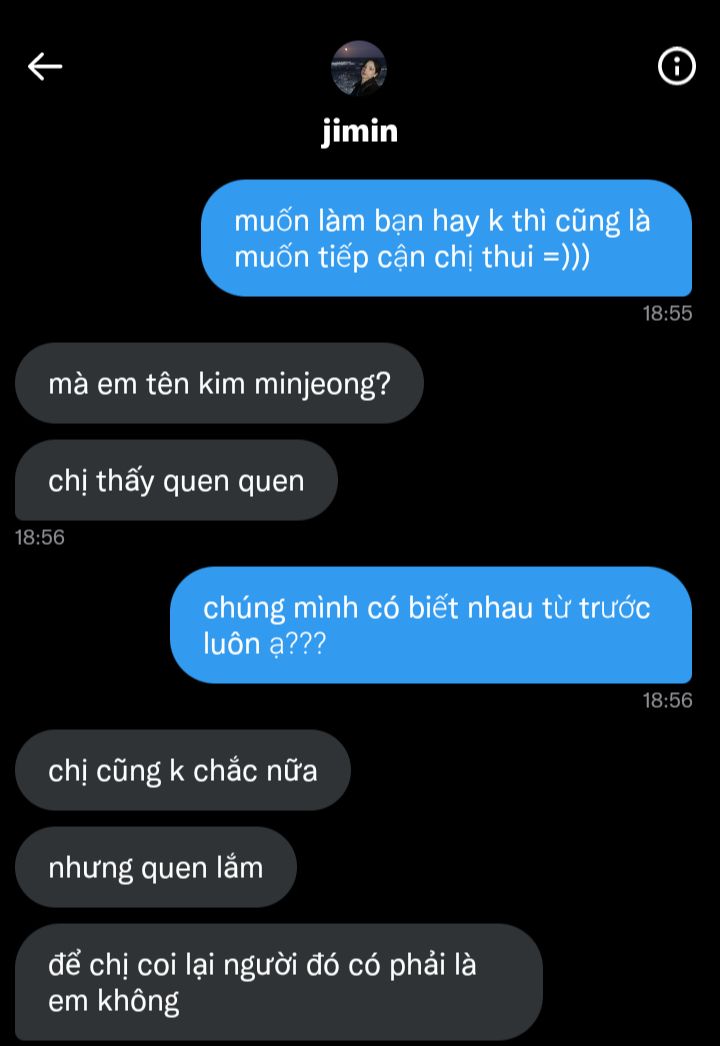
Task: Select the message "mà em tên kim minjeong?"
Action: 219,384
